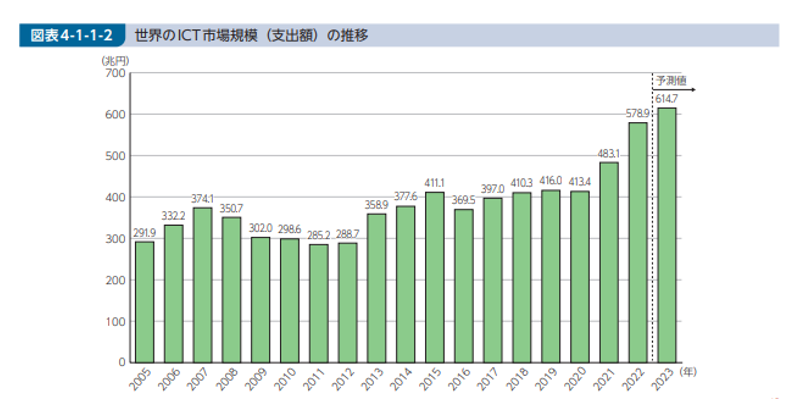The image size is (798, 412).
Task: Click the y-axis tick label 600
Action: click(x=116, y=114)
